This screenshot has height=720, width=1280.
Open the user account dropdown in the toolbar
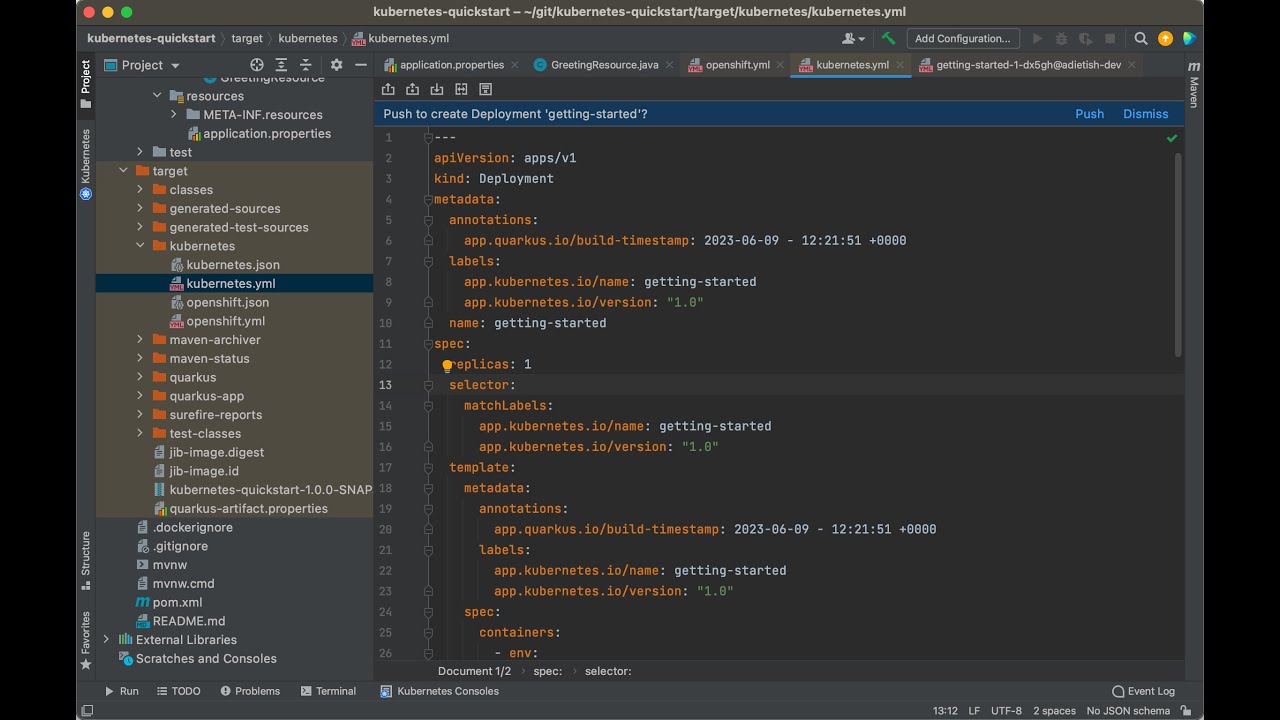(x=854, y=39)
